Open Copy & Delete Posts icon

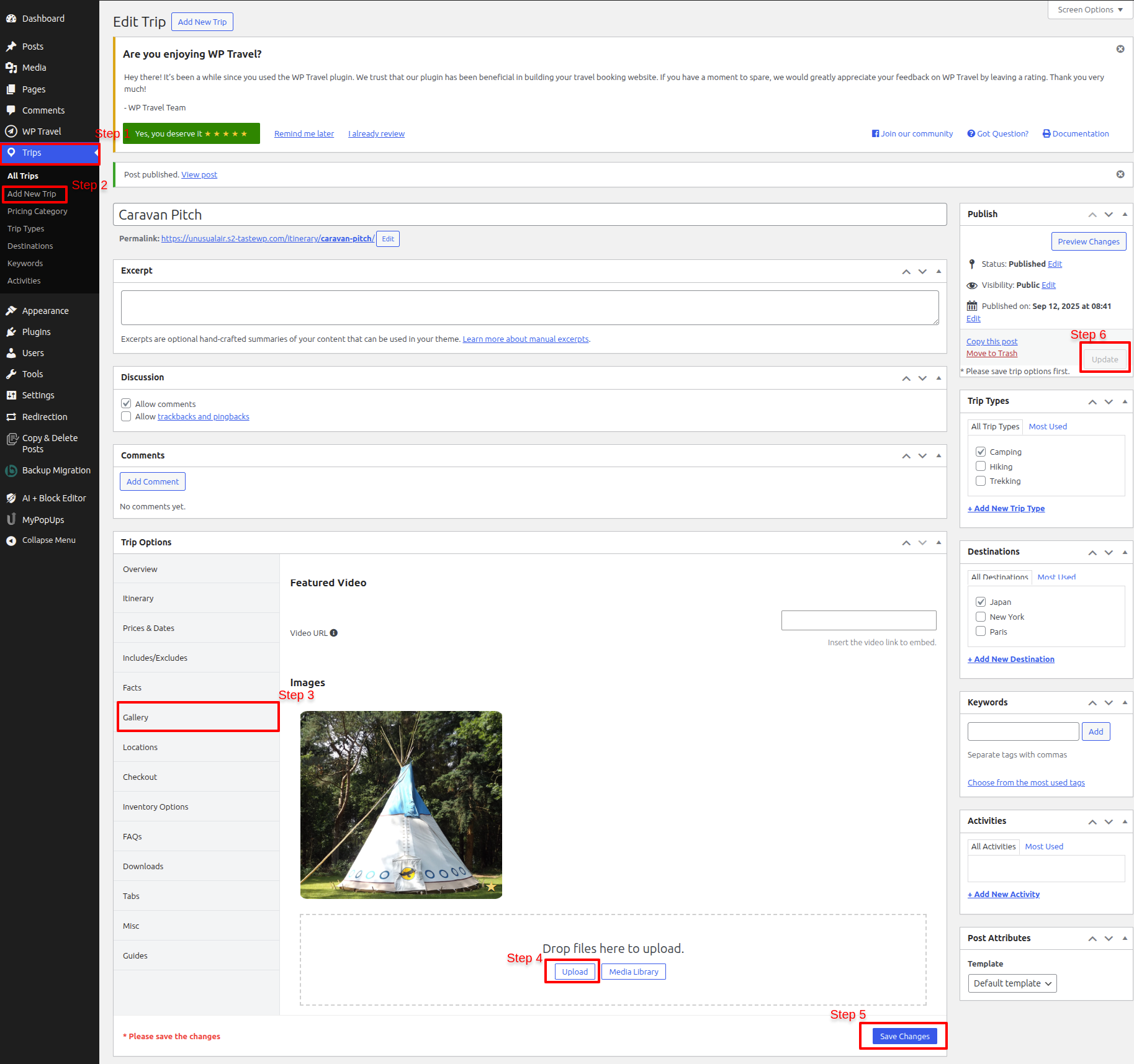click(x=11, y=439)
